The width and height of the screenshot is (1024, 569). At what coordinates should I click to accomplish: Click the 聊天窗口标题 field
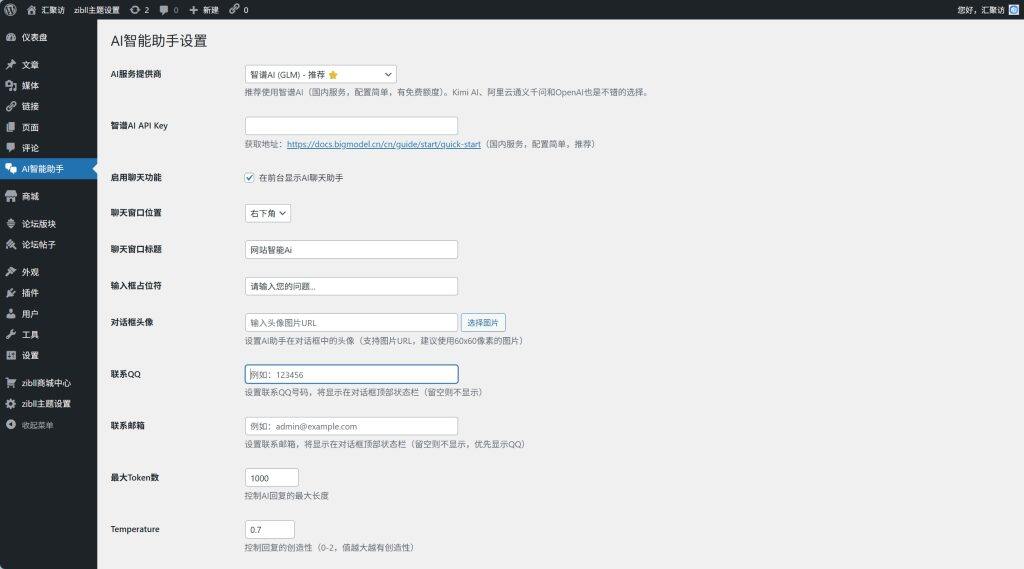coord(351,250)
